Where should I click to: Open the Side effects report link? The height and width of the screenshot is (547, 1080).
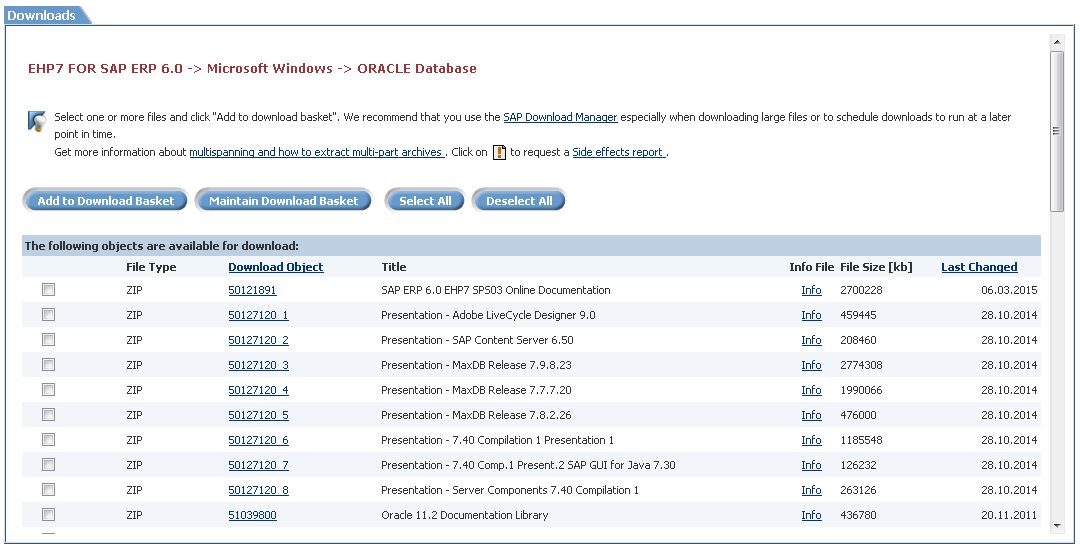pos(618,152)
